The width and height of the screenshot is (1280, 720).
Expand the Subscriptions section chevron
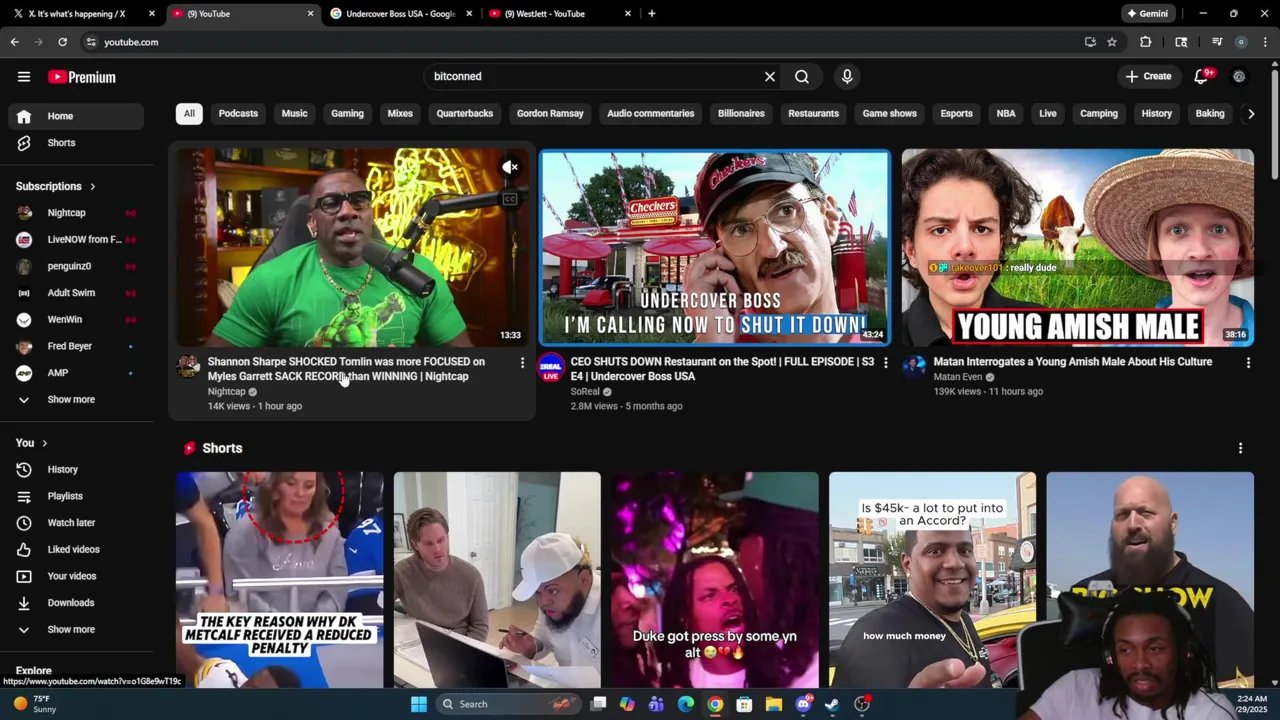pos(92,186)
